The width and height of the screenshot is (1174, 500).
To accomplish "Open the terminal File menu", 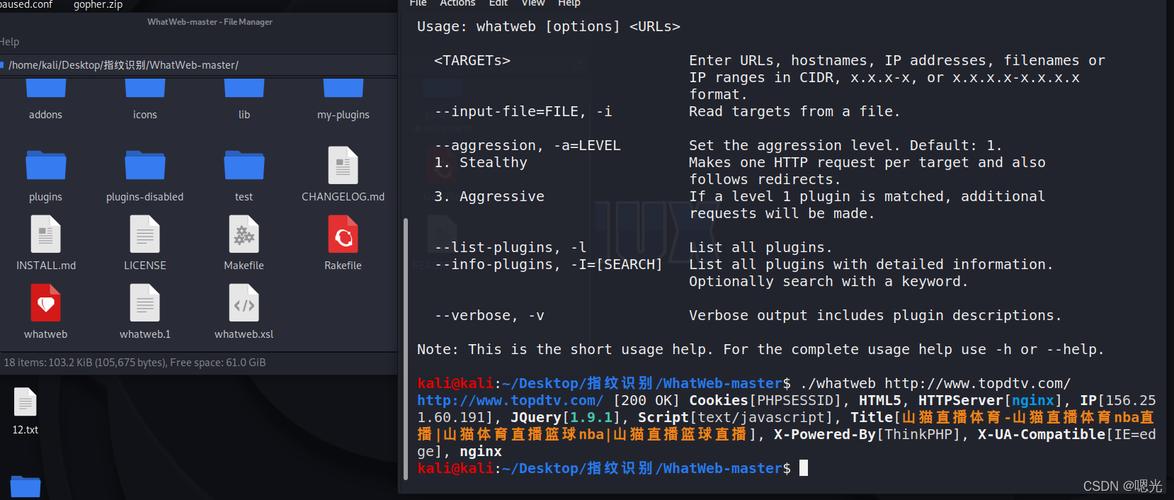I will (418, 4).
